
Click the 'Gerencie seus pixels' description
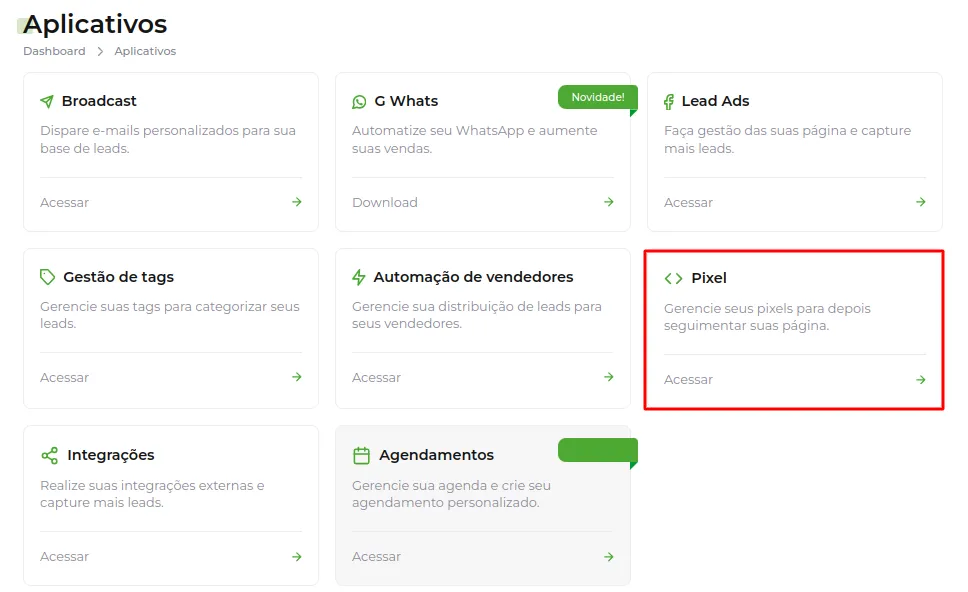point(767,317)
